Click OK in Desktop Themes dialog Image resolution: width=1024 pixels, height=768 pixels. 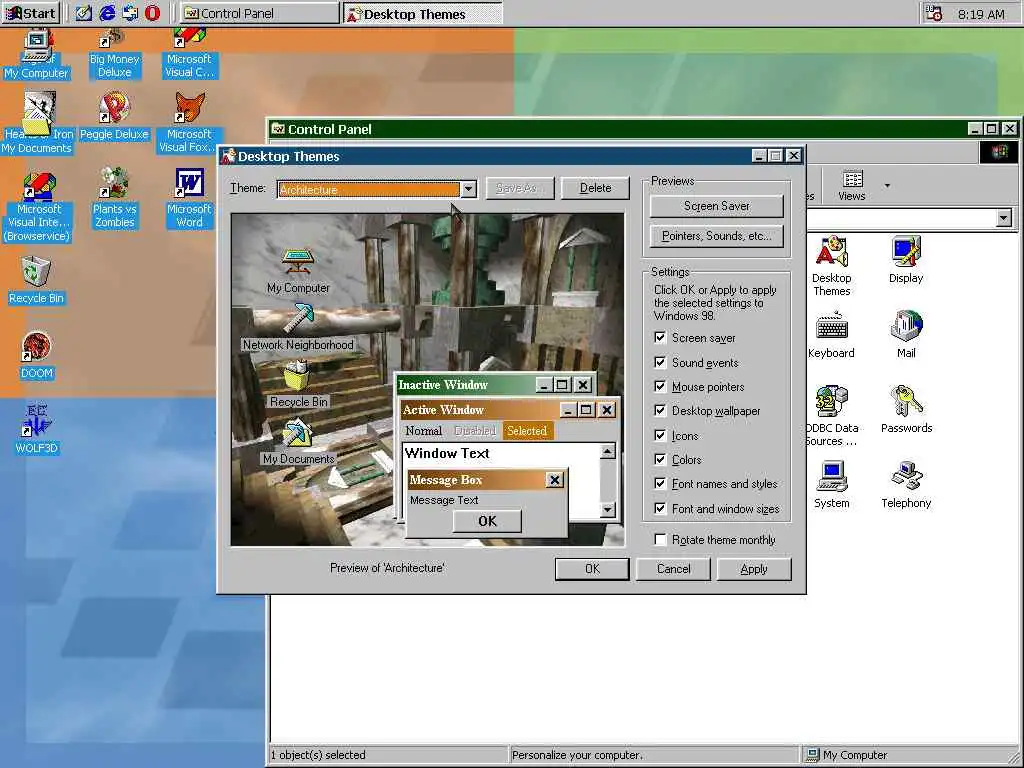point(592,569)
